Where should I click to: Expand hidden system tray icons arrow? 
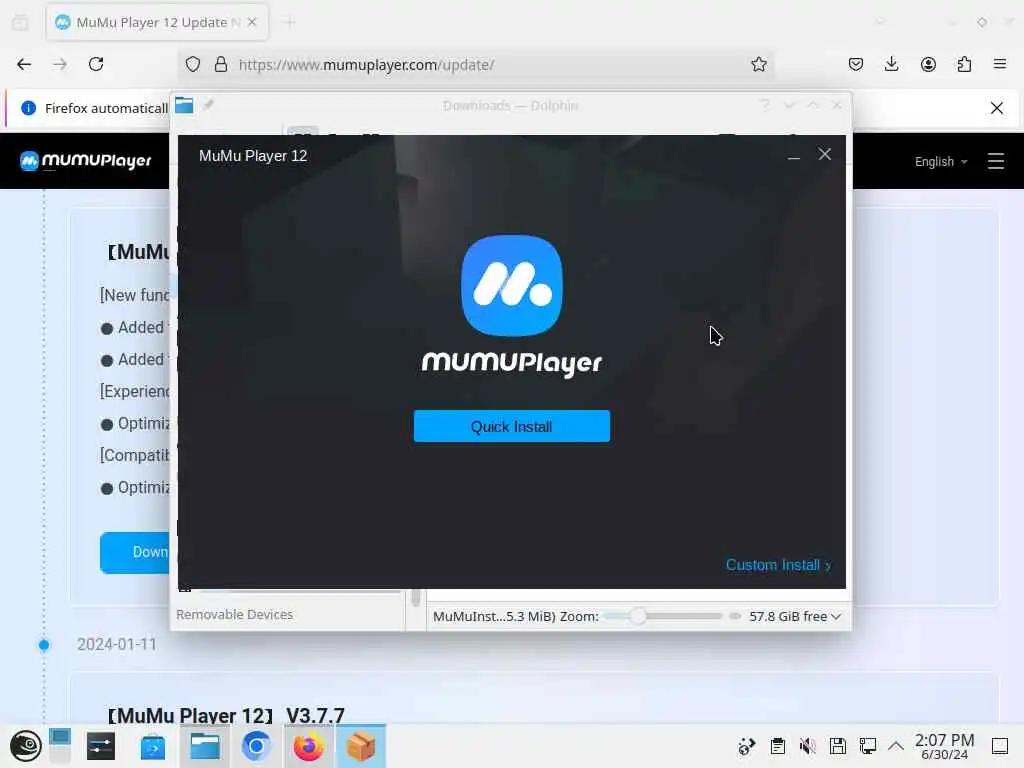[x=896, y=746]
